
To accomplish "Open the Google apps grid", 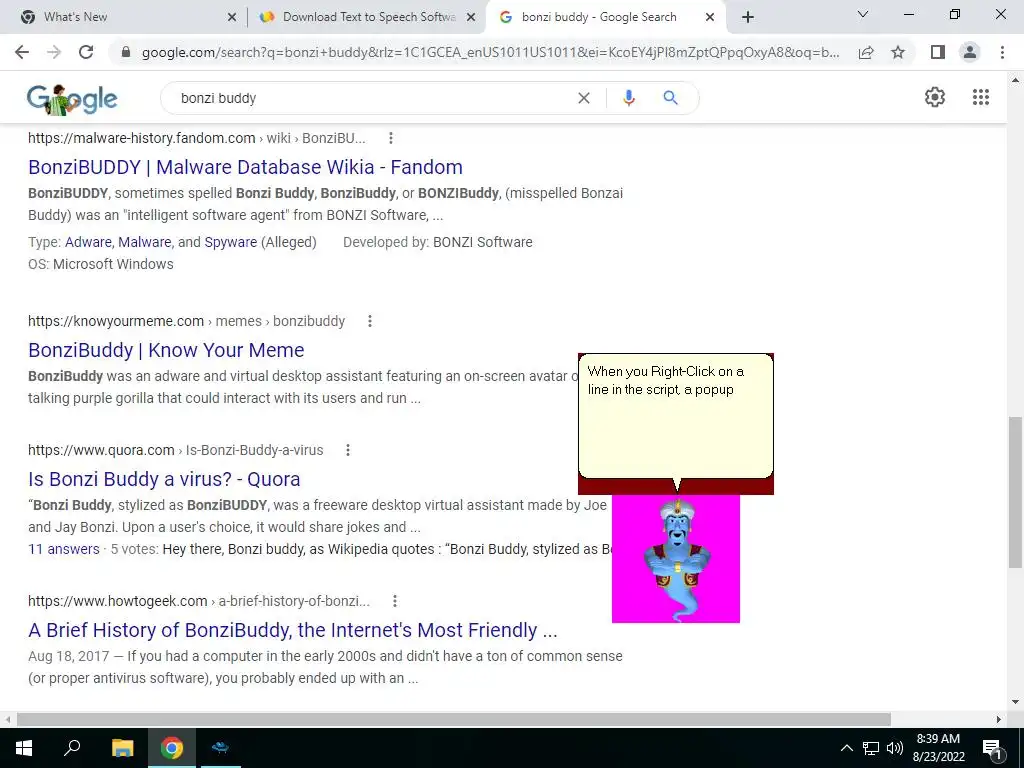I will (980, 97).
